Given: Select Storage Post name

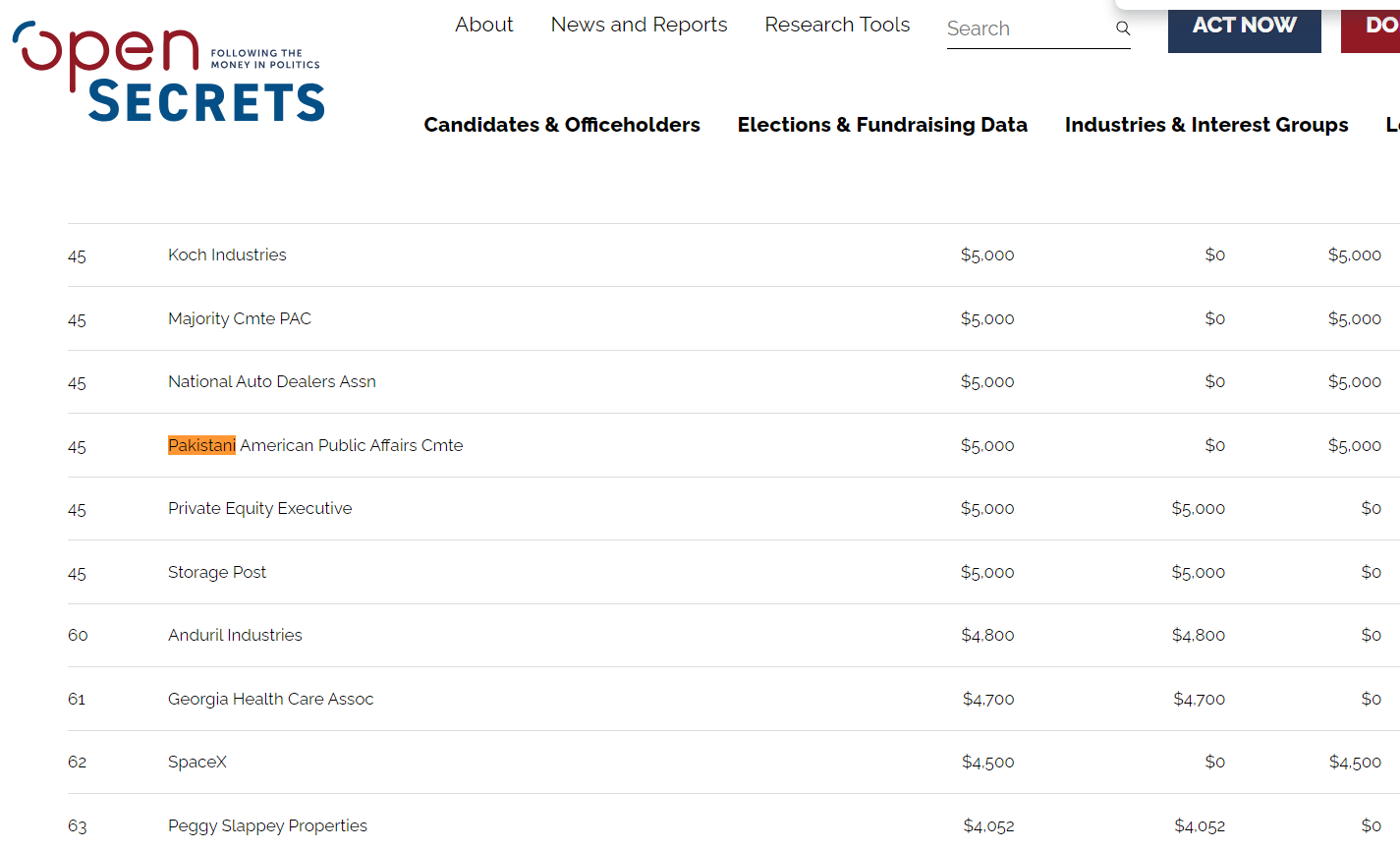Looking at the screenshot, I should coord(217,572).
